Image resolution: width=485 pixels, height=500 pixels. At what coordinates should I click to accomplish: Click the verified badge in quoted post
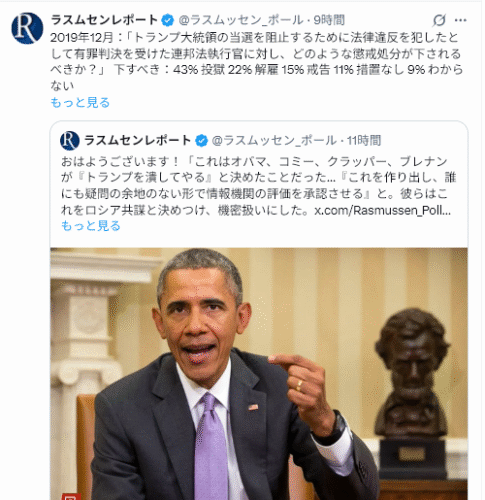[x=201, y=141]
